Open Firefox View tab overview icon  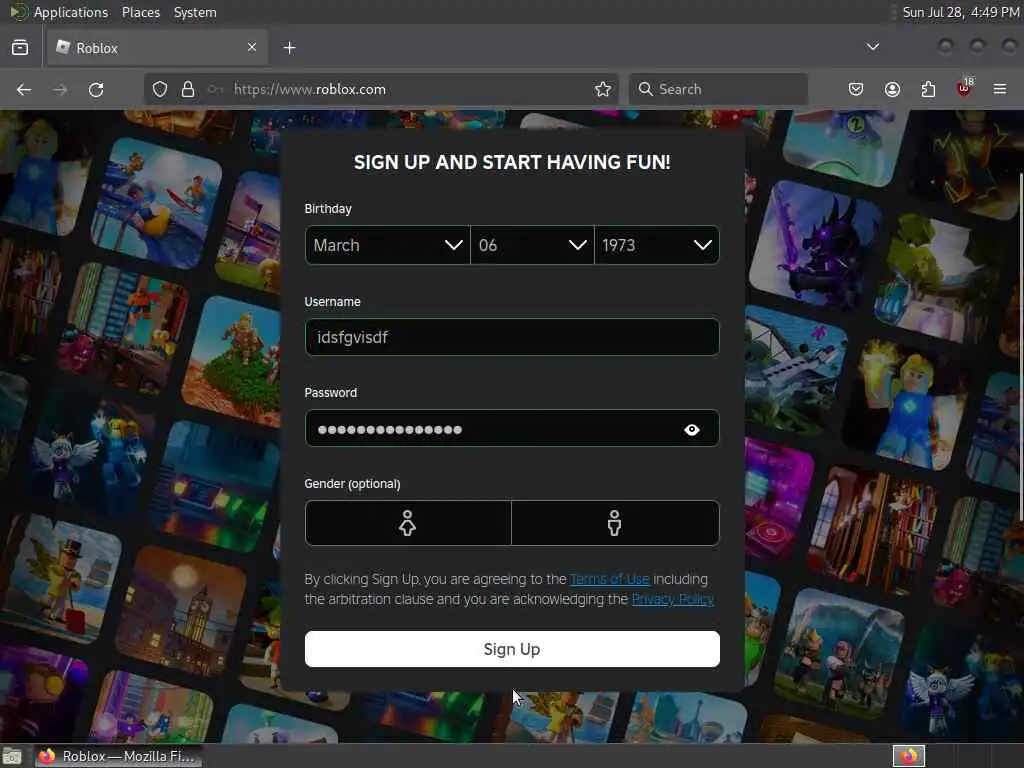click(x=20, y=48)
